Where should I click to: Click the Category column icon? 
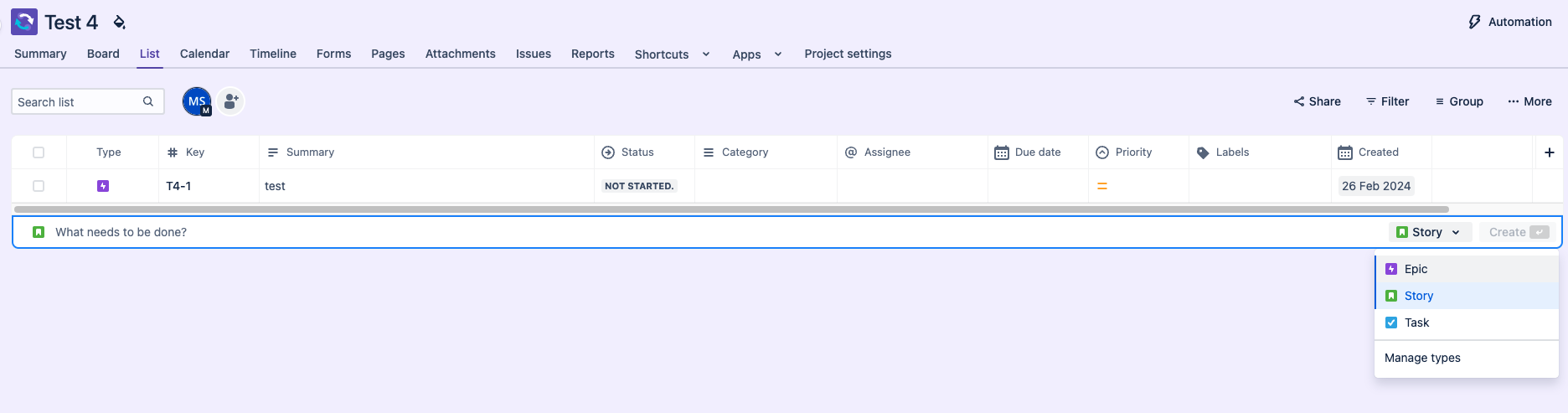709,152
